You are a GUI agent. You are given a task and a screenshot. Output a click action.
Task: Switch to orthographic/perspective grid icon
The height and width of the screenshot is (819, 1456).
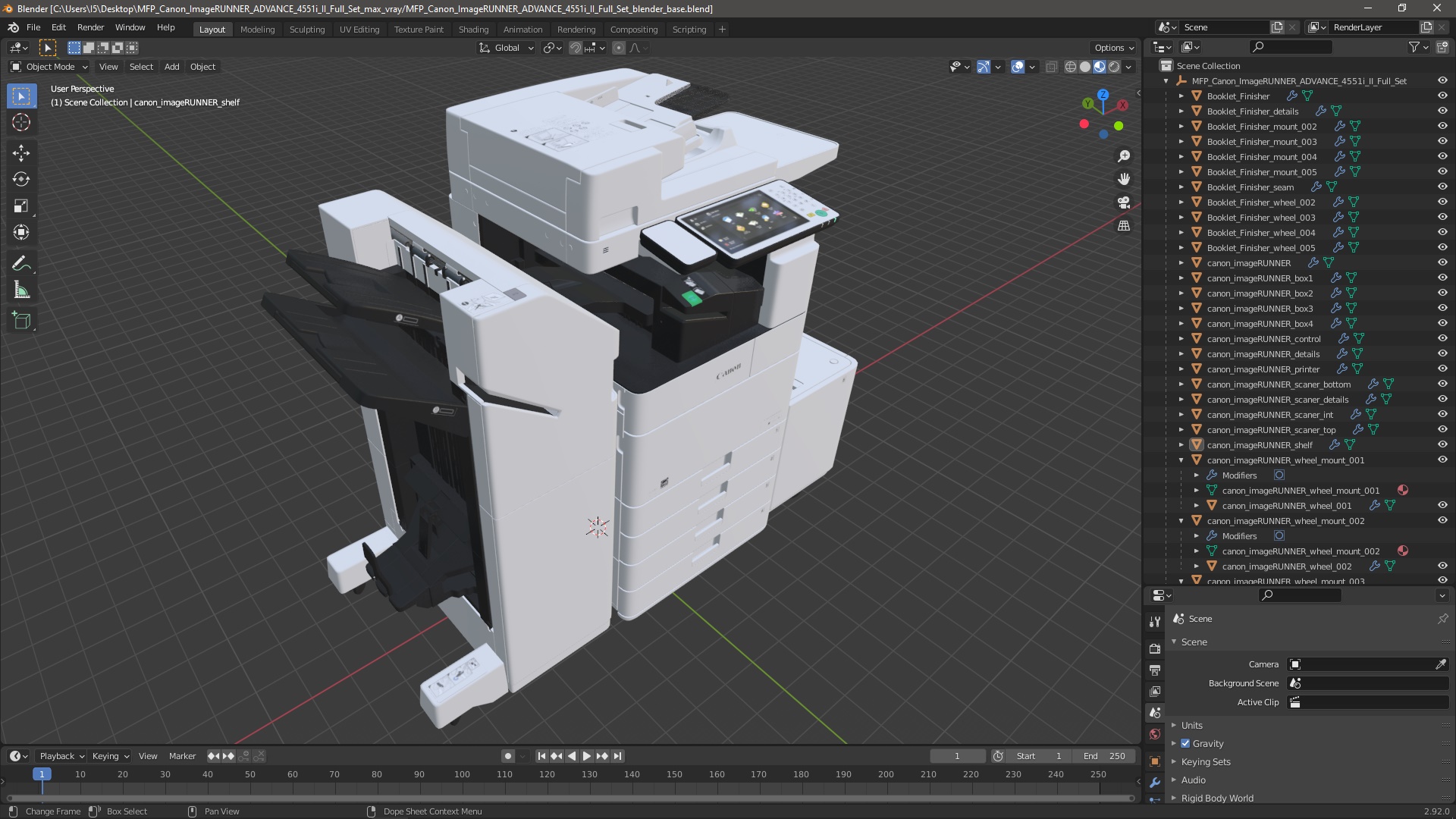(x=1124, y=225)
